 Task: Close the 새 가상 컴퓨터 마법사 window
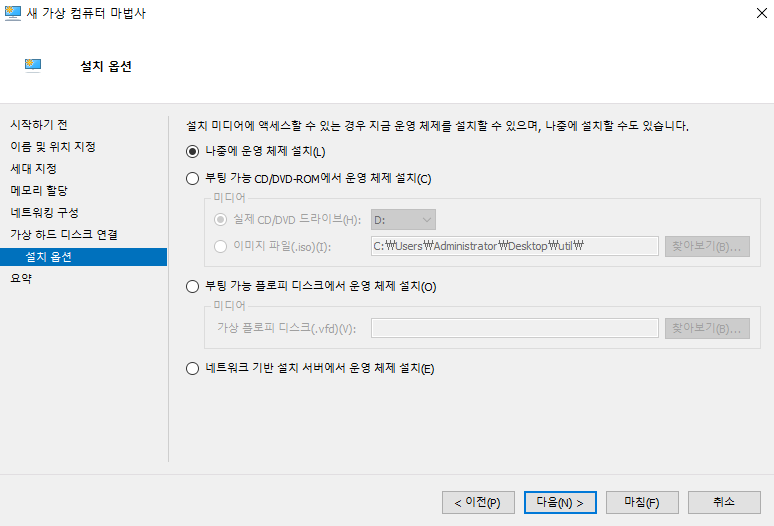(x=762, y=13)
